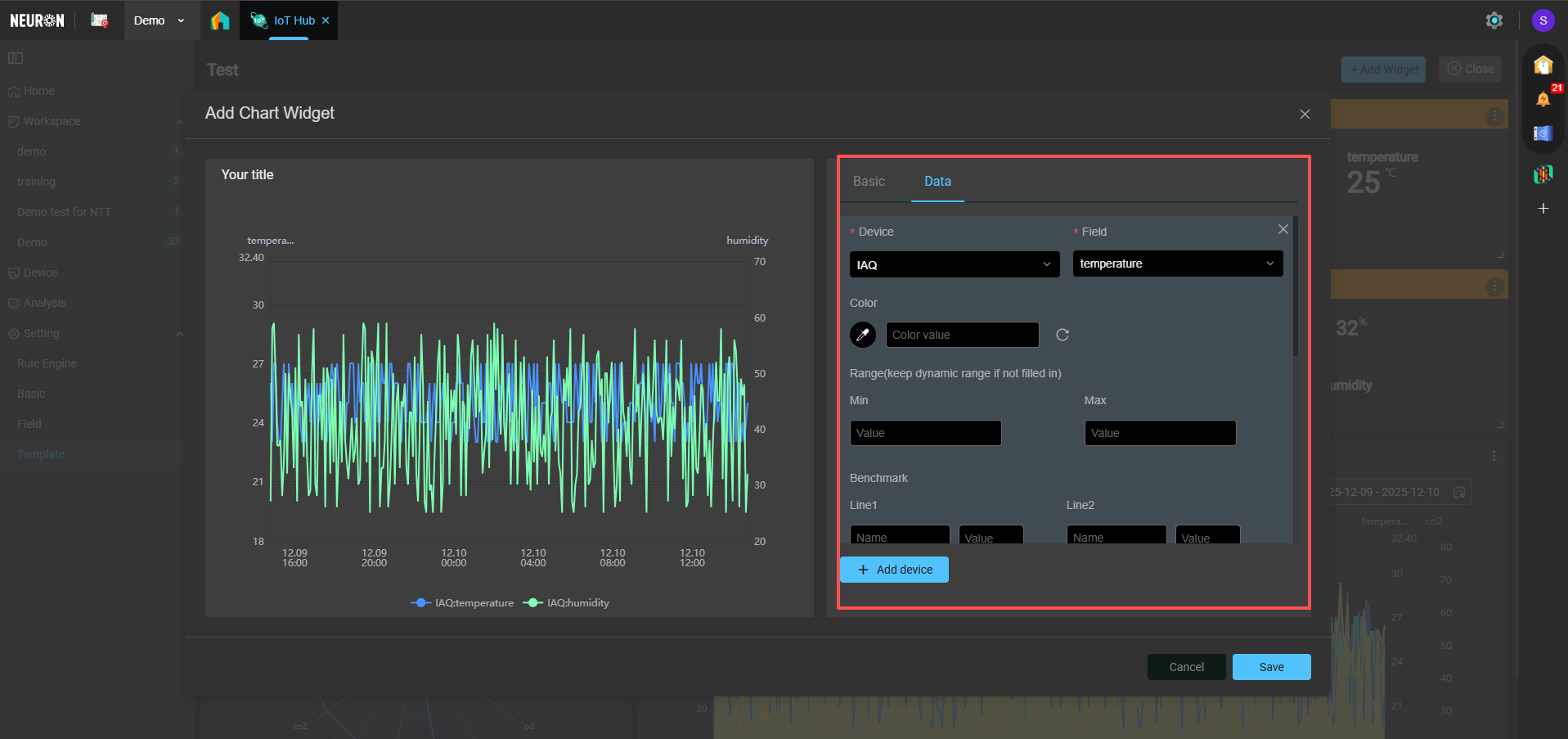Click the Cancel button
This screenshot has width=1568, height=739.
coord(1186,667)
